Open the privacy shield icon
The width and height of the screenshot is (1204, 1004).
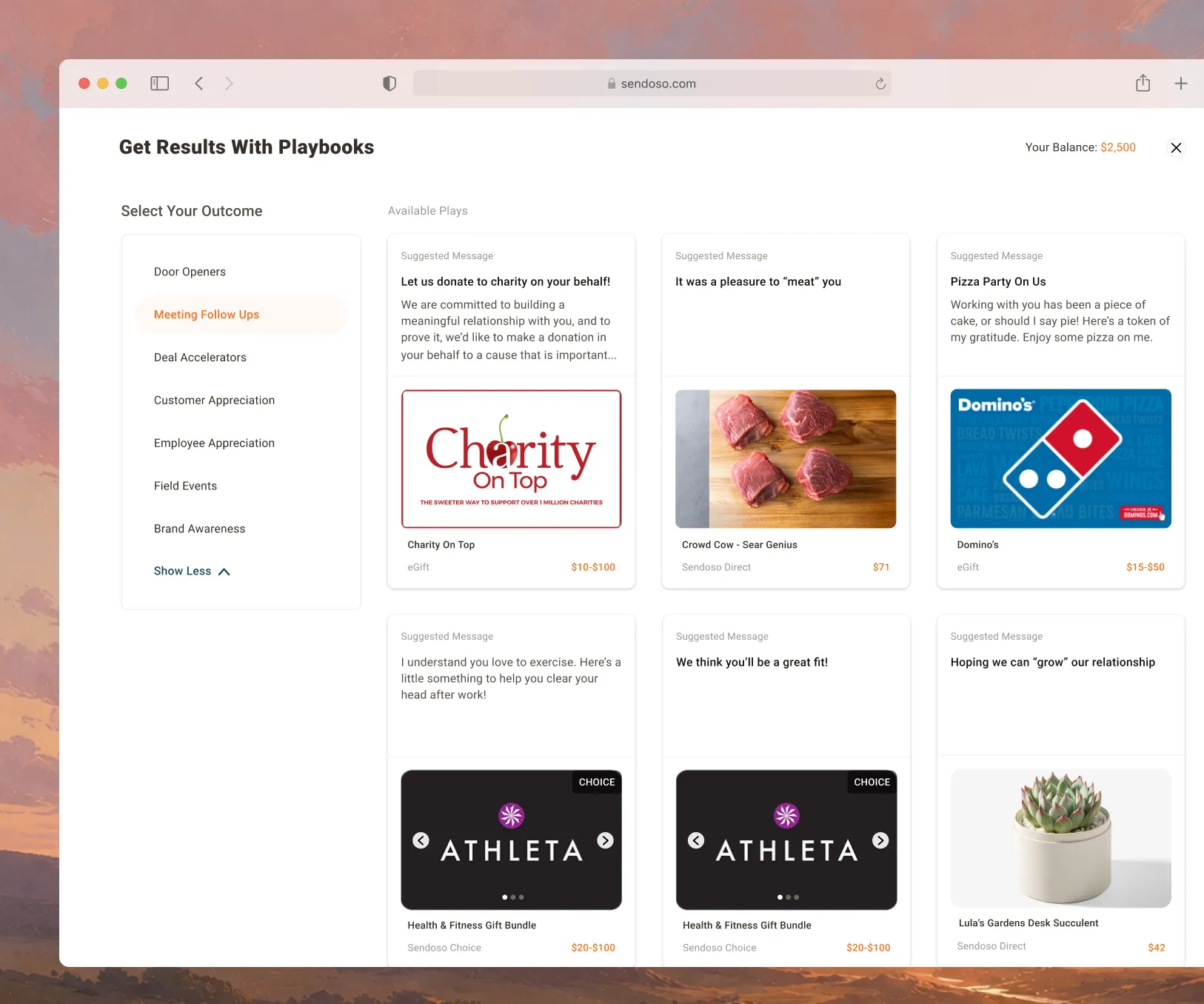tap(389, 84)
